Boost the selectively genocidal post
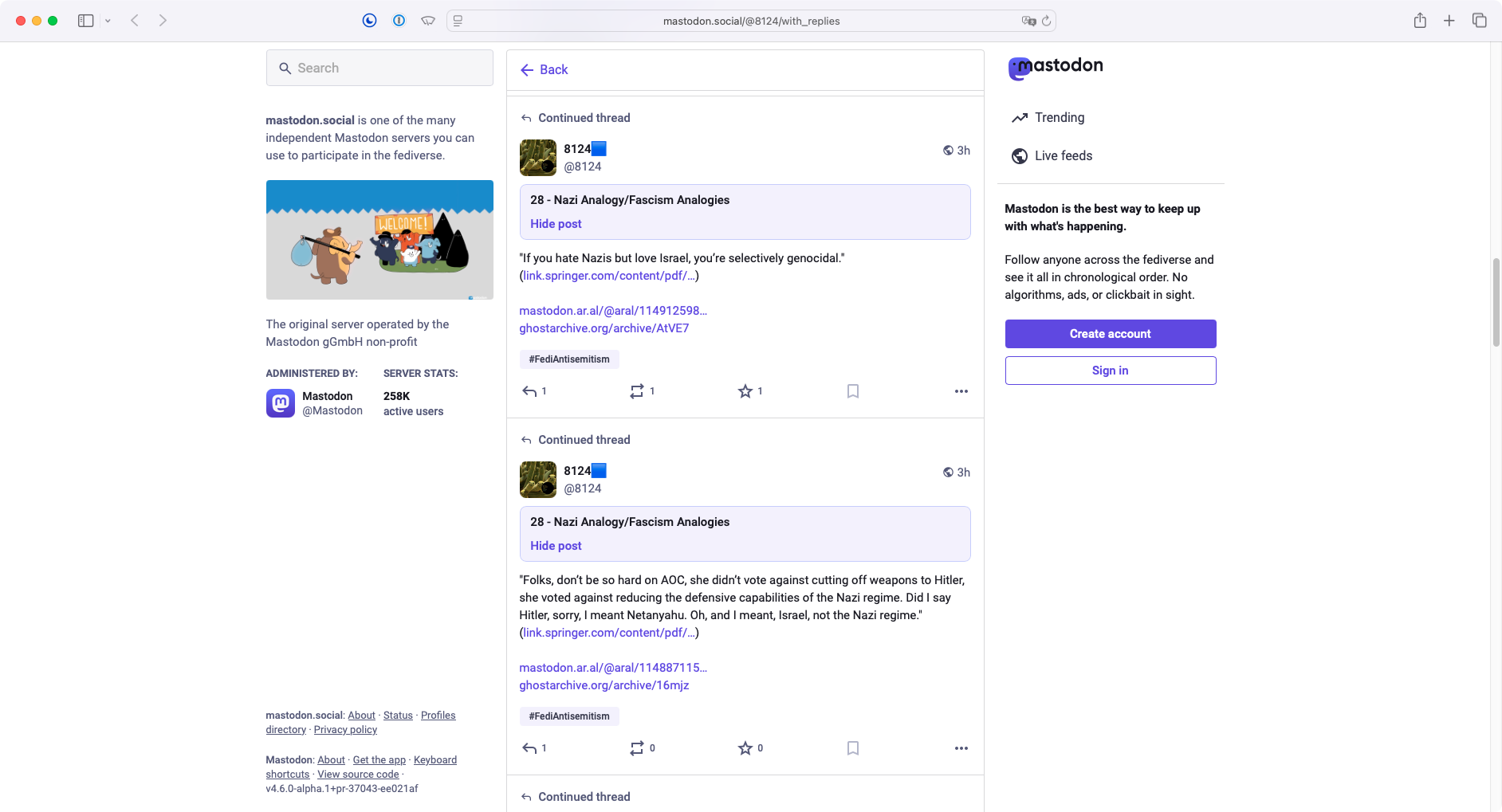The image size is (1502, 812). pos(637,391)
